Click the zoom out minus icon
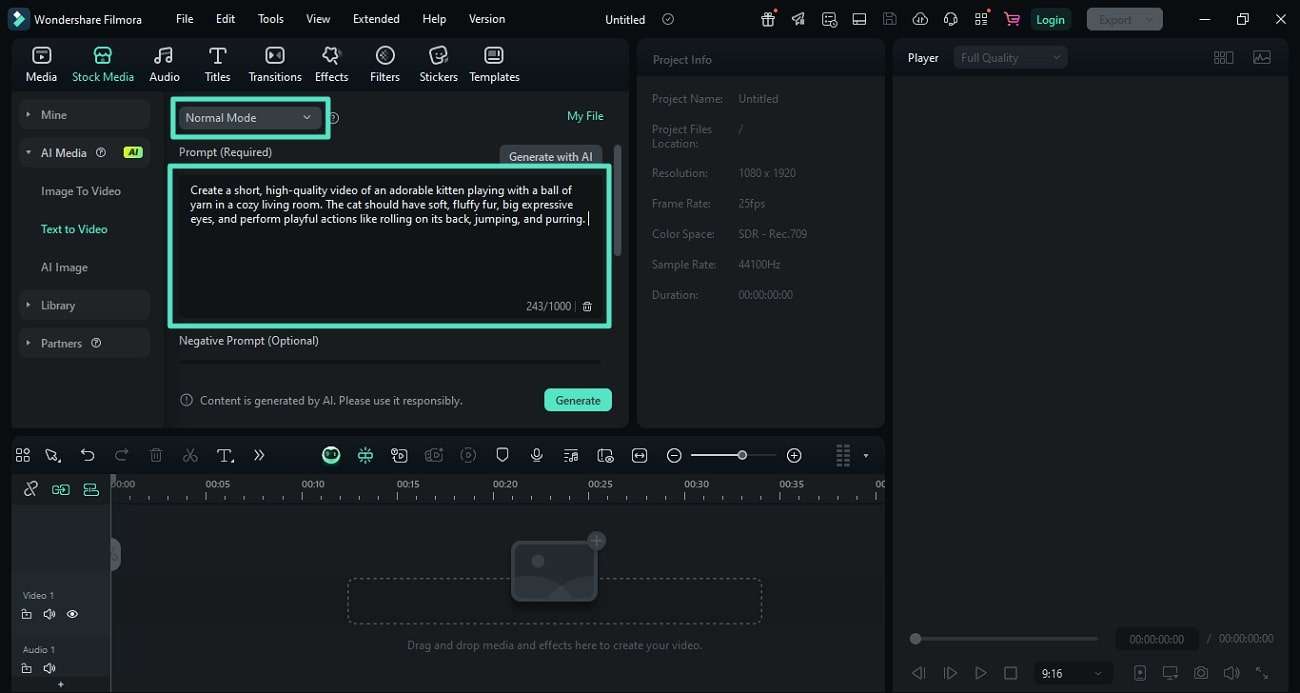The height and width of the screenshot is (693, 1300). click(674, 455)
